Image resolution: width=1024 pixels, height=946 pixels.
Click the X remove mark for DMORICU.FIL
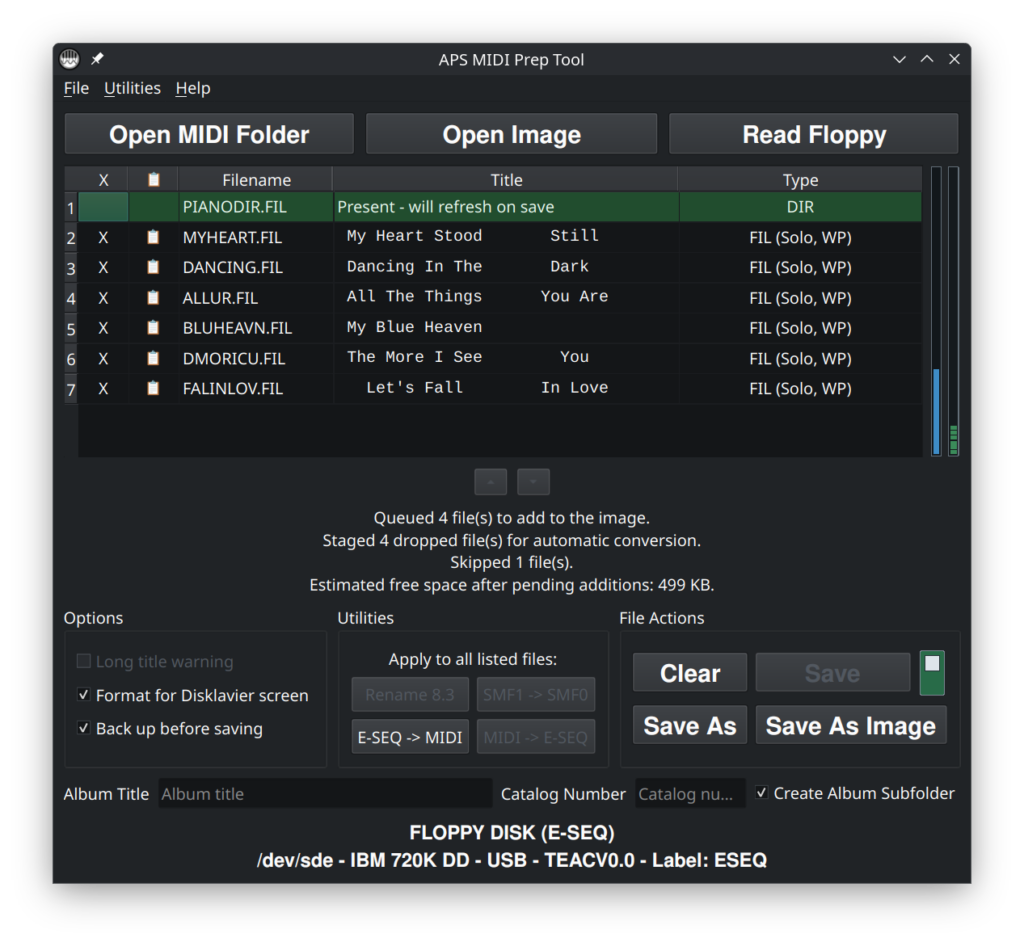103,358
